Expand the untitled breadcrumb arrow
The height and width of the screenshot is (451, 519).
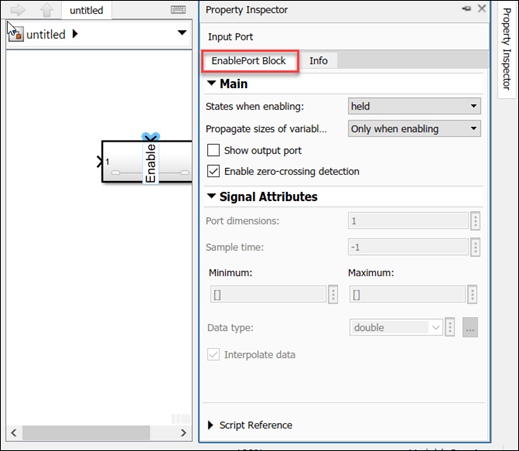pyautogui.click(x=75, y=34)
